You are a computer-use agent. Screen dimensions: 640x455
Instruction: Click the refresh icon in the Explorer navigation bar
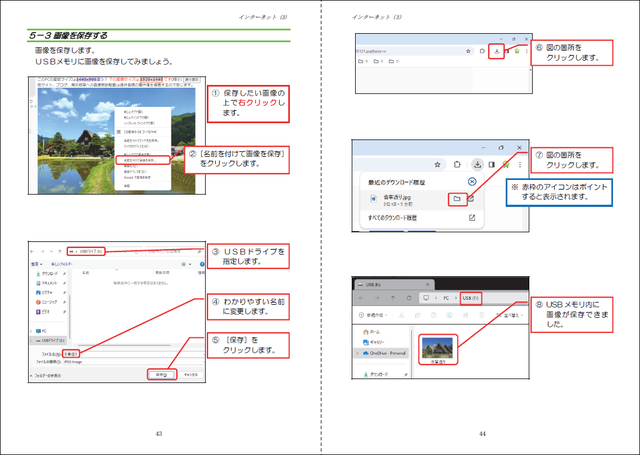409,298
